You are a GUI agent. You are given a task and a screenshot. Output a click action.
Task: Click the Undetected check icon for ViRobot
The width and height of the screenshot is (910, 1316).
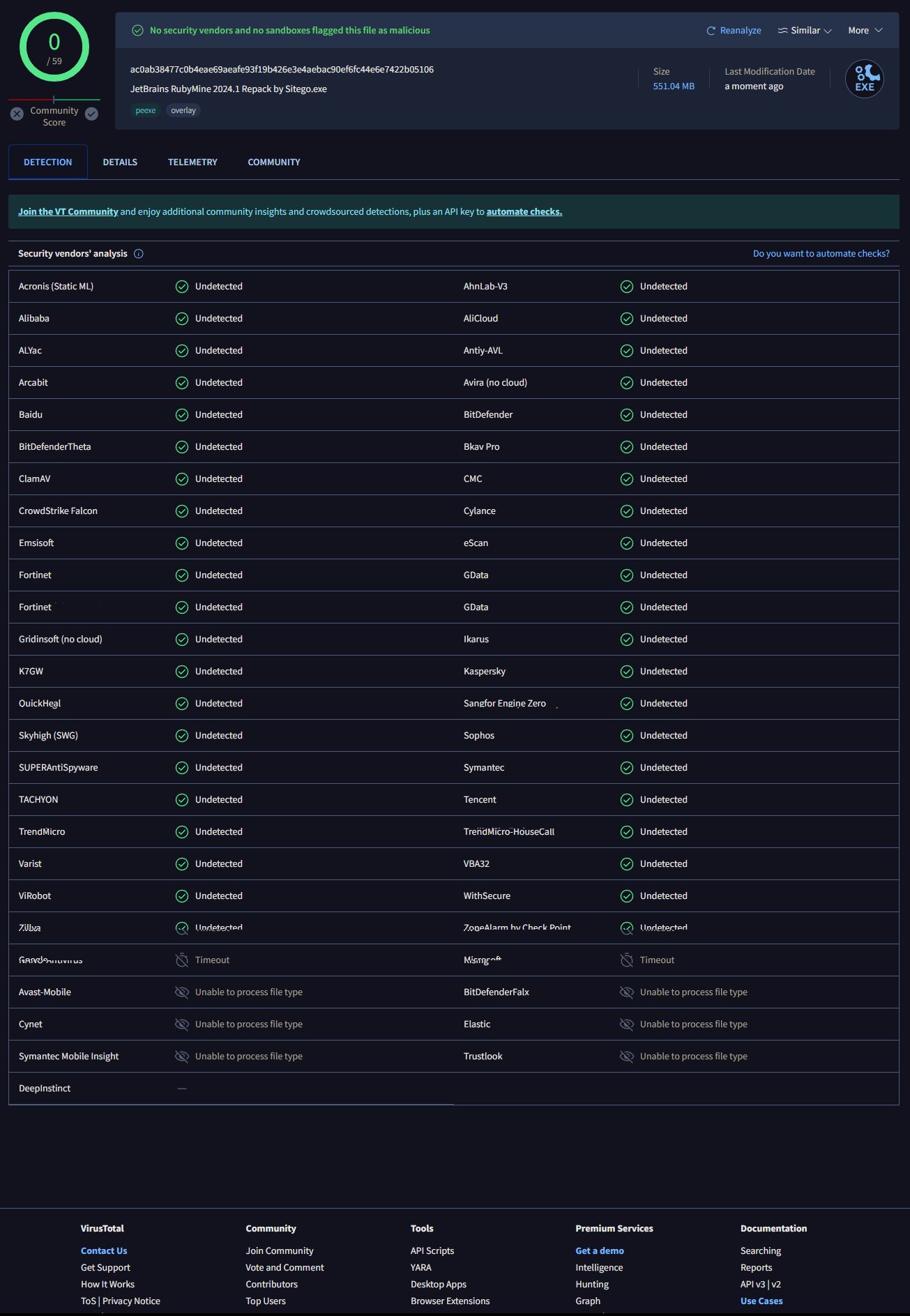(x=182, y=896)
